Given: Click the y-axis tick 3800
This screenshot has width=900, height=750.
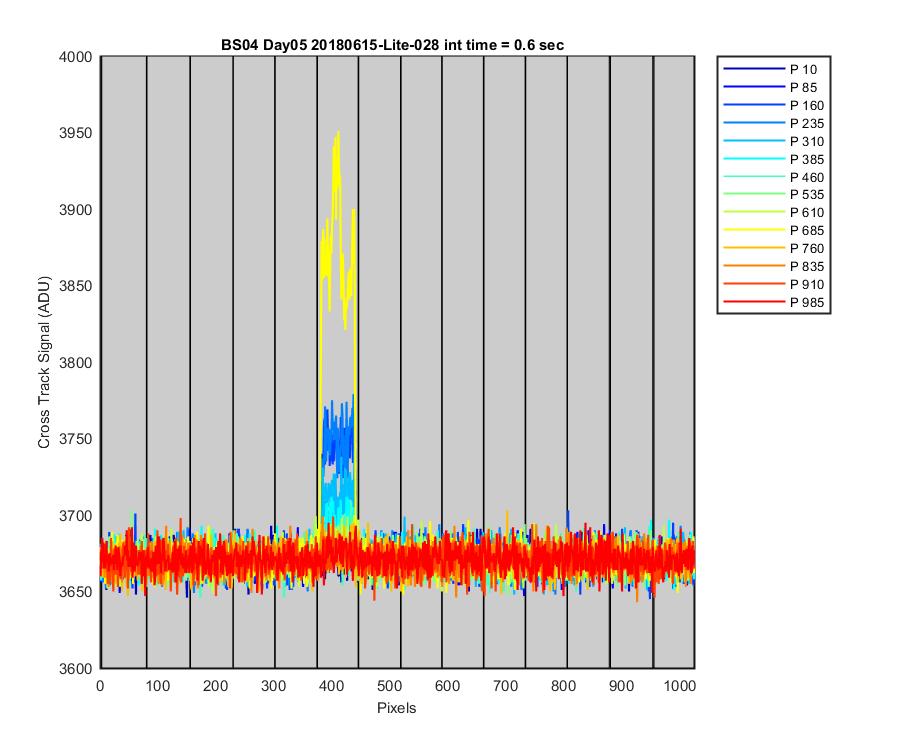Looking at the screenshot, I should coord(75,363).
